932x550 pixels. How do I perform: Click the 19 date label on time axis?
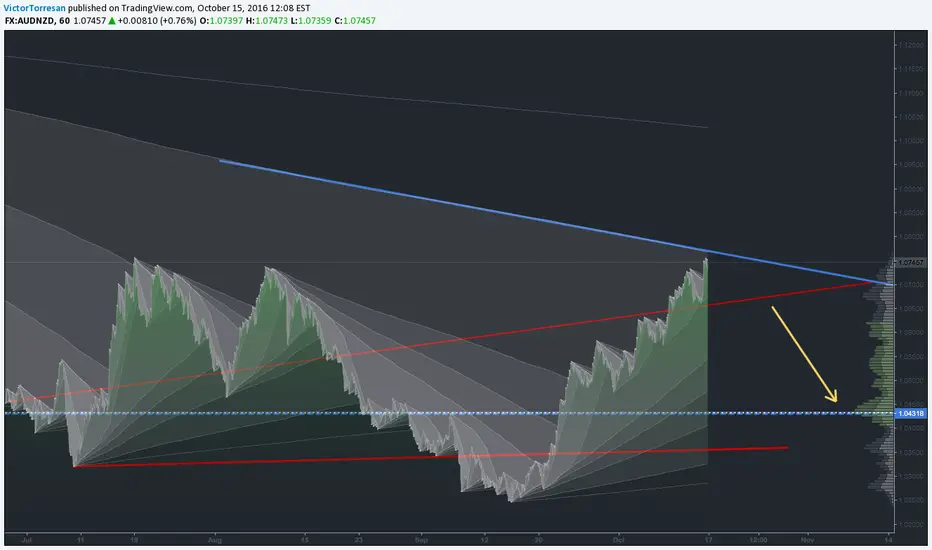coord(134,540)
